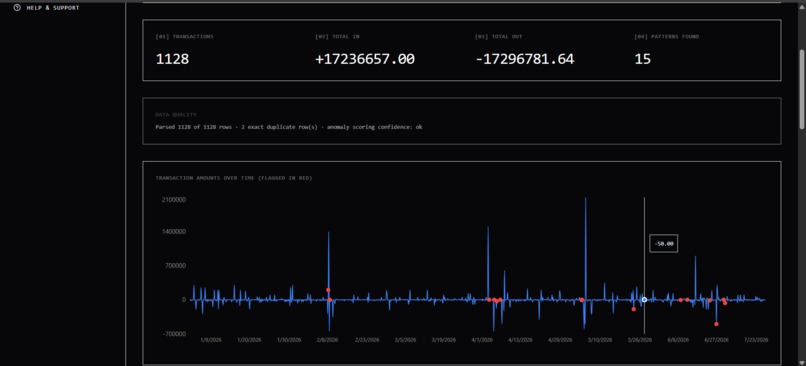Click the -50.00 chart tooltip
The width and height of the screenshot is (806, 366).
click(x=664, y=244)
